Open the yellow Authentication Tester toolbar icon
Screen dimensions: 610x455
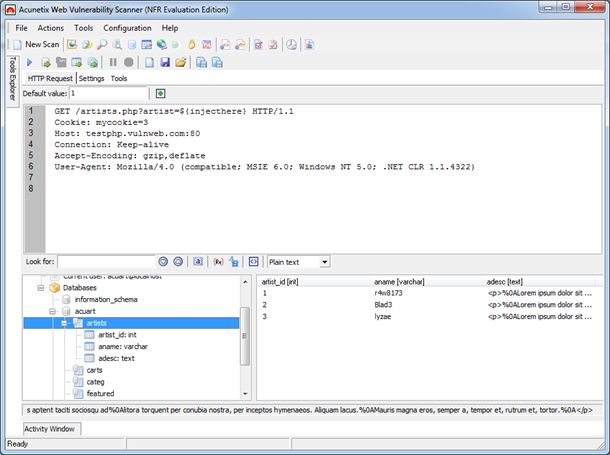[191, 44]
